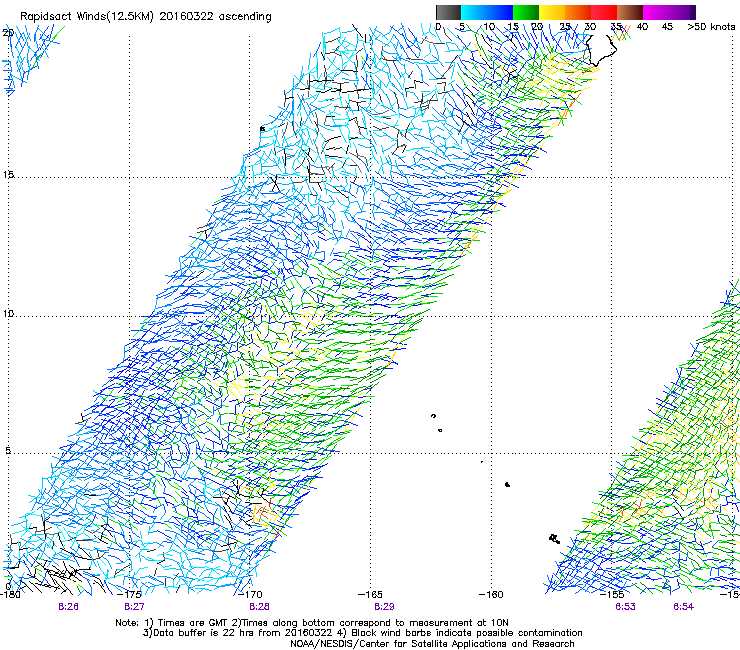Click the purple time label '8:28'
The image size is (740, 650).
[260, 607]
